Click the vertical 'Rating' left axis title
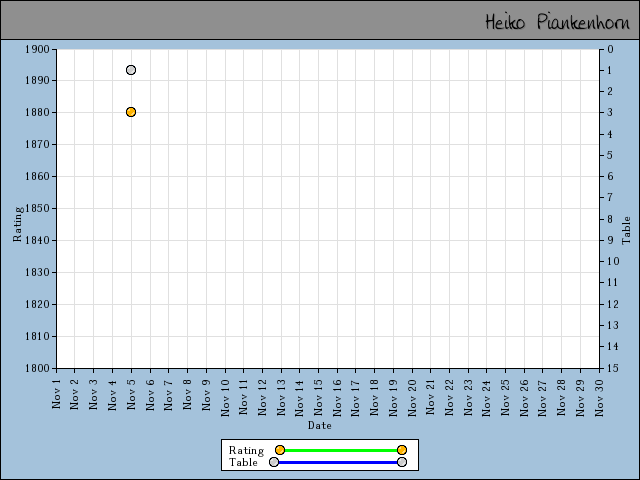The width and height of the screenshot is (640, 480). pyautogui.click(x=17, y=224)
